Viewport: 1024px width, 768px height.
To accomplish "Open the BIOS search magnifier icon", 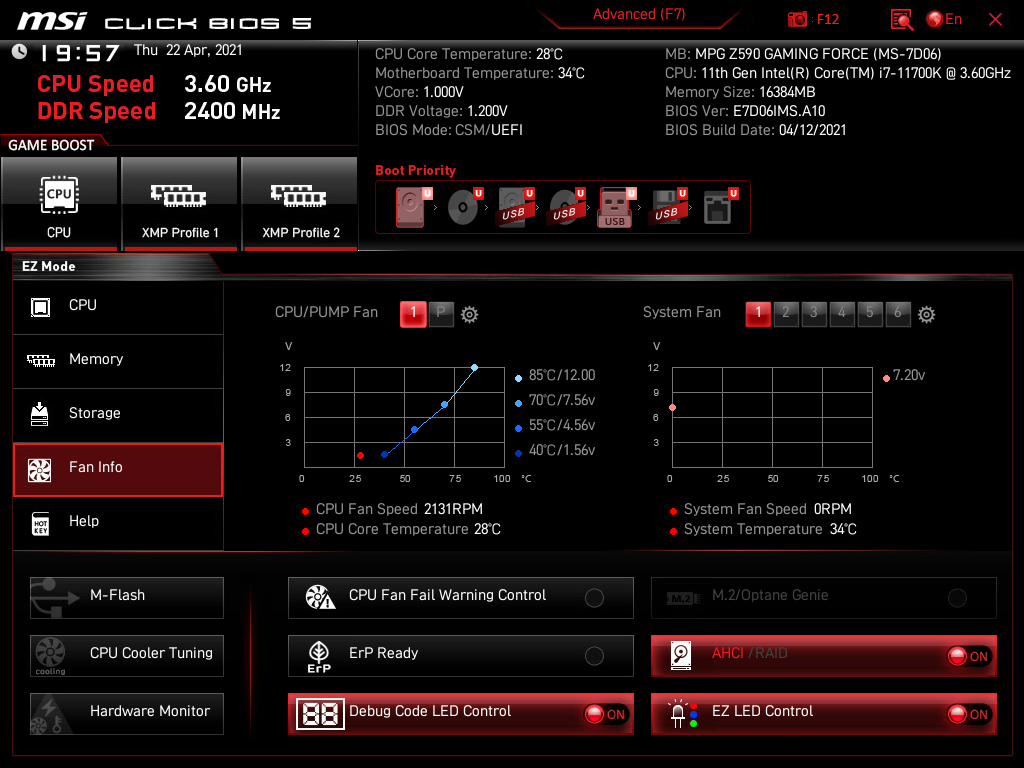I will pyautogui.click(x=902, y=20).
